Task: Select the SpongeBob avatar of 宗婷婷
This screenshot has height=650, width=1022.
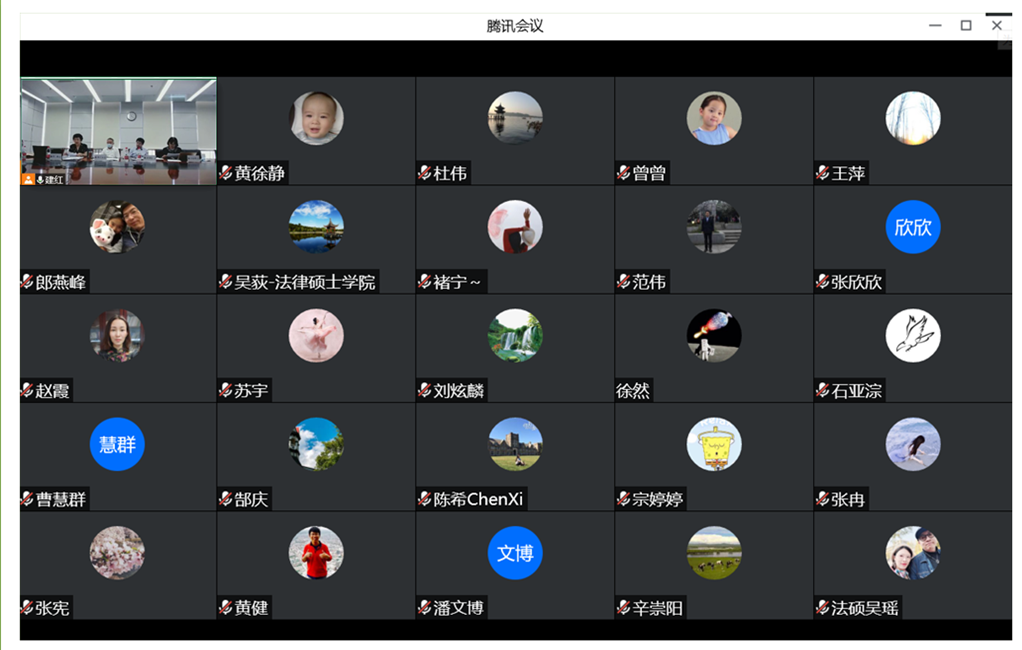Action: pyautogui.click(x=714, y=444)
